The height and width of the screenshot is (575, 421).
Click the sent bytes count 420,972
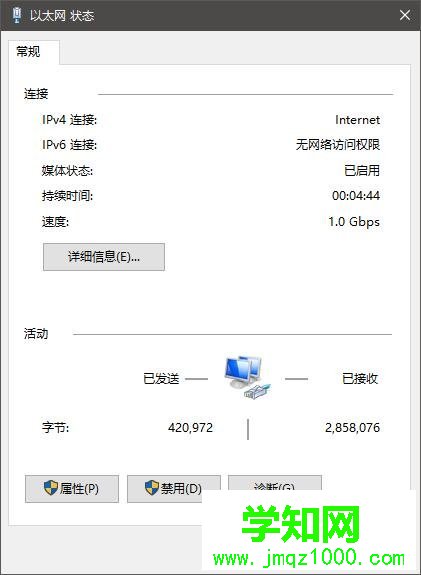190,428
